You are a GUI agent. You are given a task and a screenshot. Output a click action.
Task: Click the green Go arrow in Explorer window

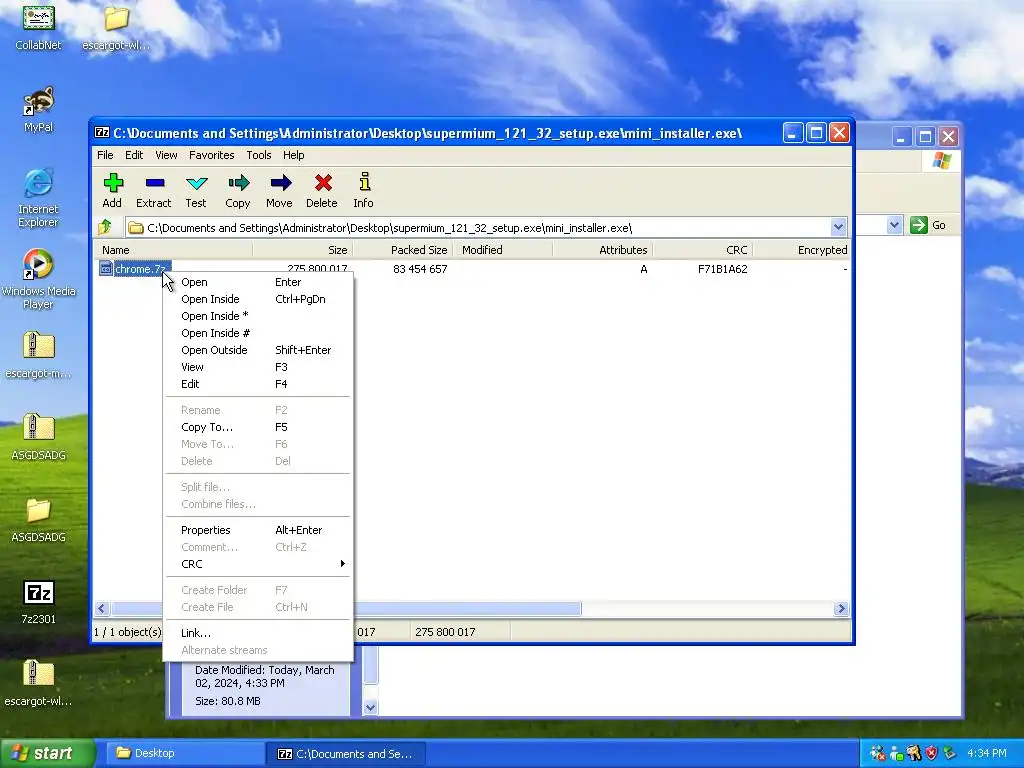click(x=919, y=225)
